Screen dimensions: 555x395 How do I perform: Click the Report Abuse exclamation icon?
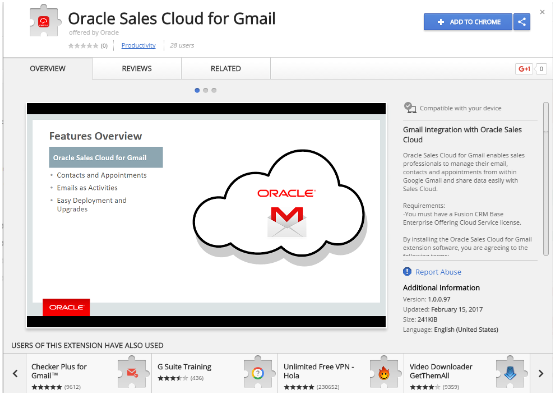[x=407, y=271]
